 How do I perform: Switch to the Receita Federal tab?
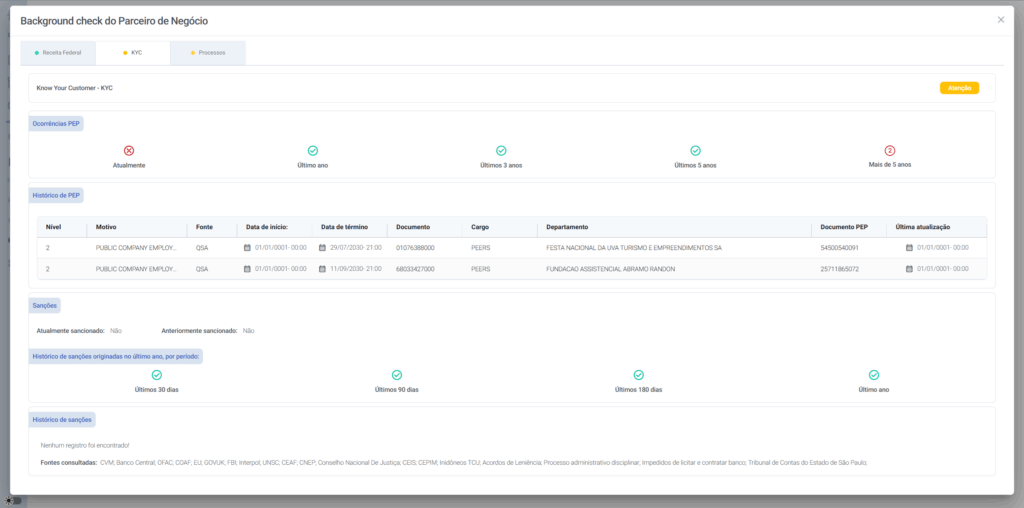[x=58, y=52]
